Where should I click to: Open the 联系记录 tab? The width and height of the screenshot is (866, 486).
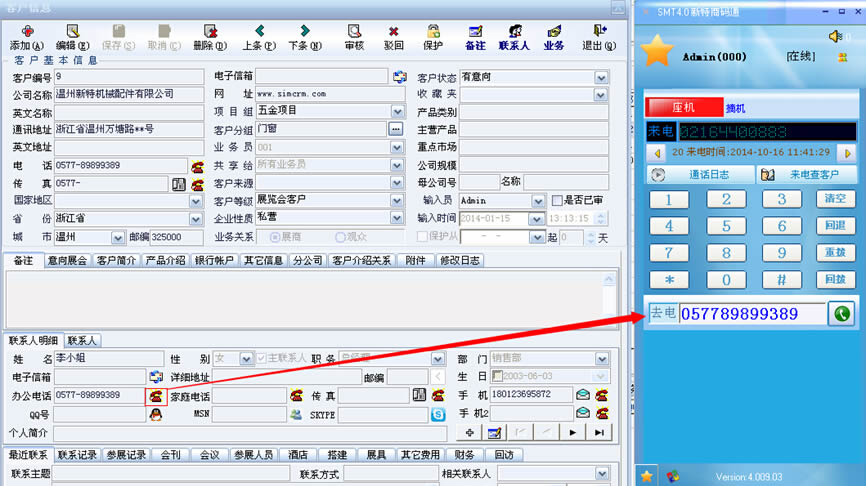point(77,454)
